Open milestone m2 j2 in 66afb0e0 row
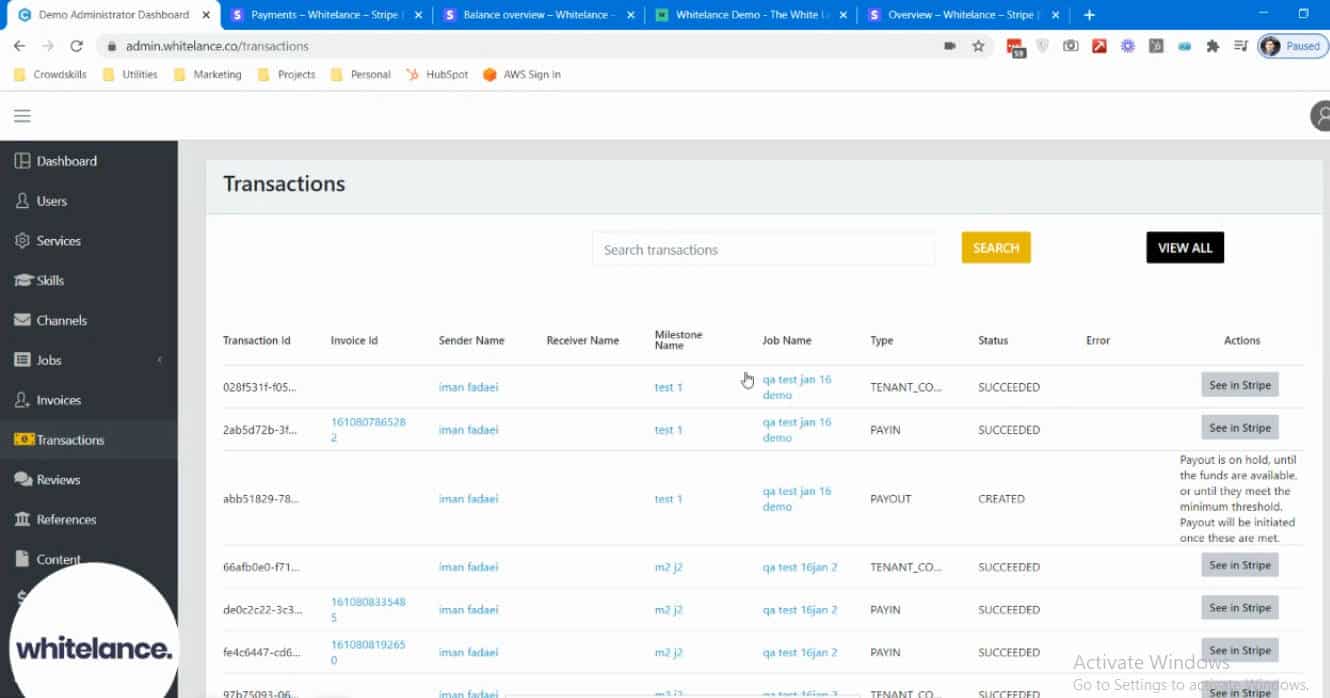Screen dimensions: 1330x698 (x=668, y=567)
